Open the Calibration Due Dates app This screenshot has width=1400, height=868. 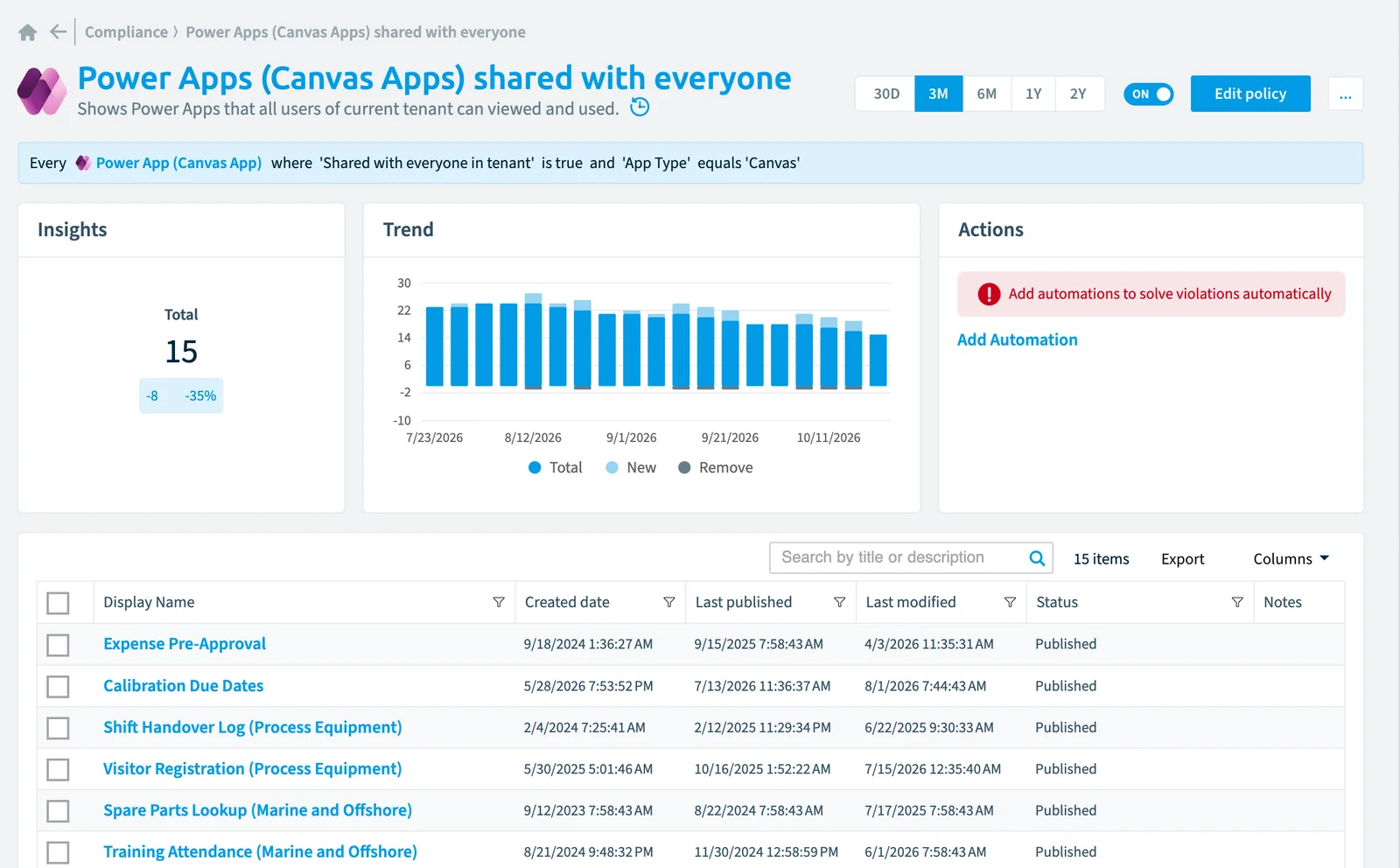(183, 686)
